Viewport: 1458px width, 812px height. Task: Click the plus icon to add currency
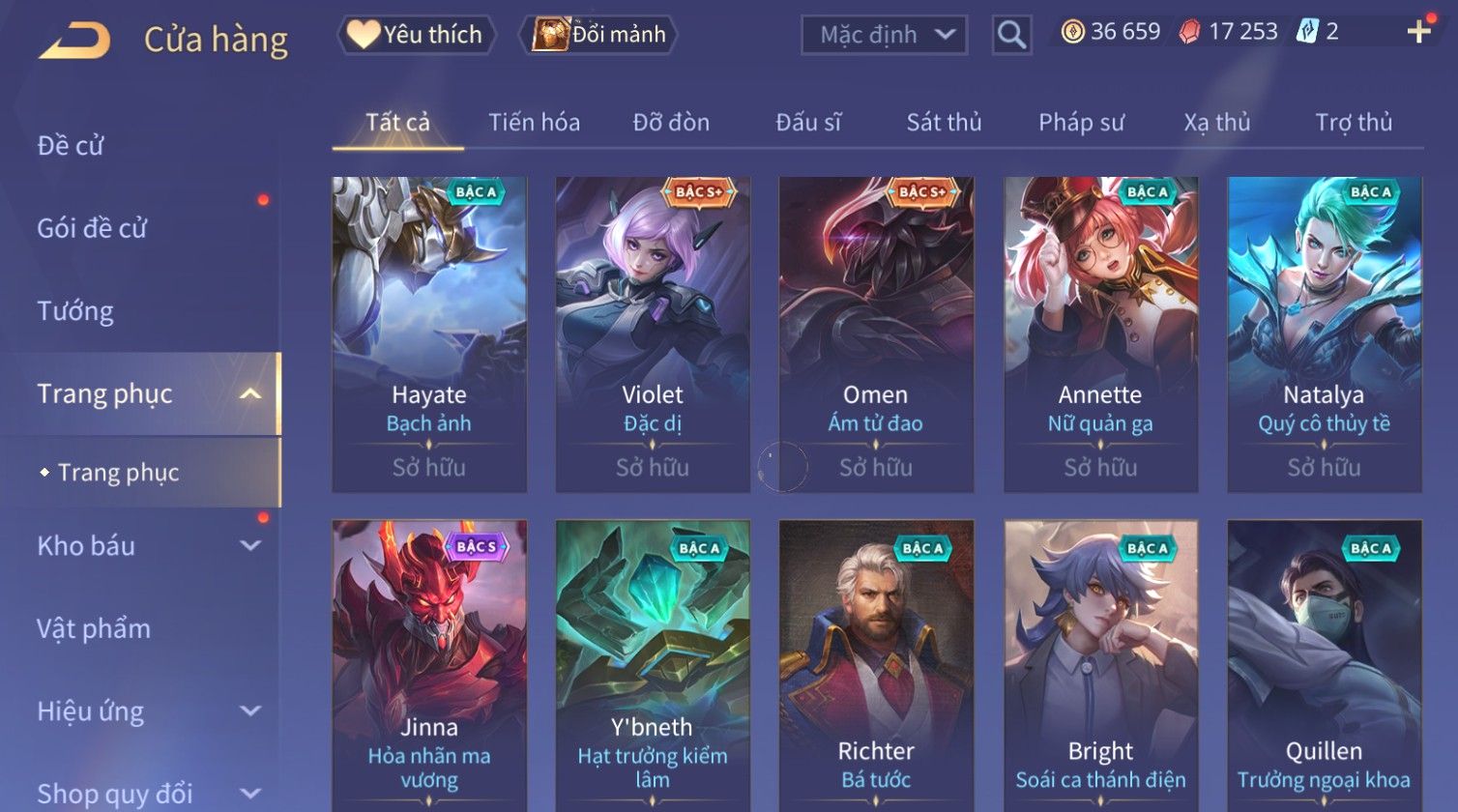[x=1418, y=32]
